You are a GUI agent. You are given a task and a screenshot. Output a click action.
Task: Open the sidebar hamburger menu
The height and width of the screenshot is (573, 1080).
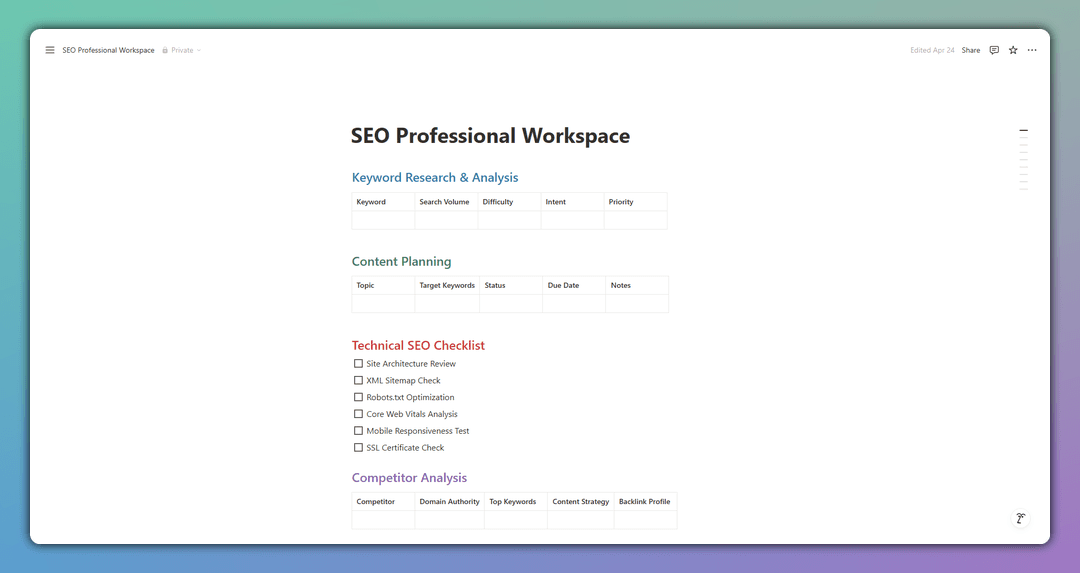click(x=50, y=50)
